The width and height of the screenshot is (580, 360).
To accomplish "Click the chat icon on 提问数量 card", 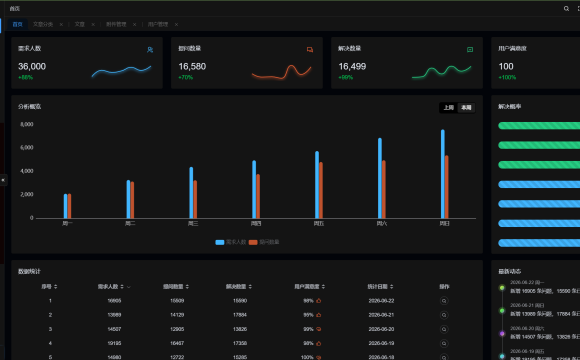I will pyautogui.click(x=310, y=50).
